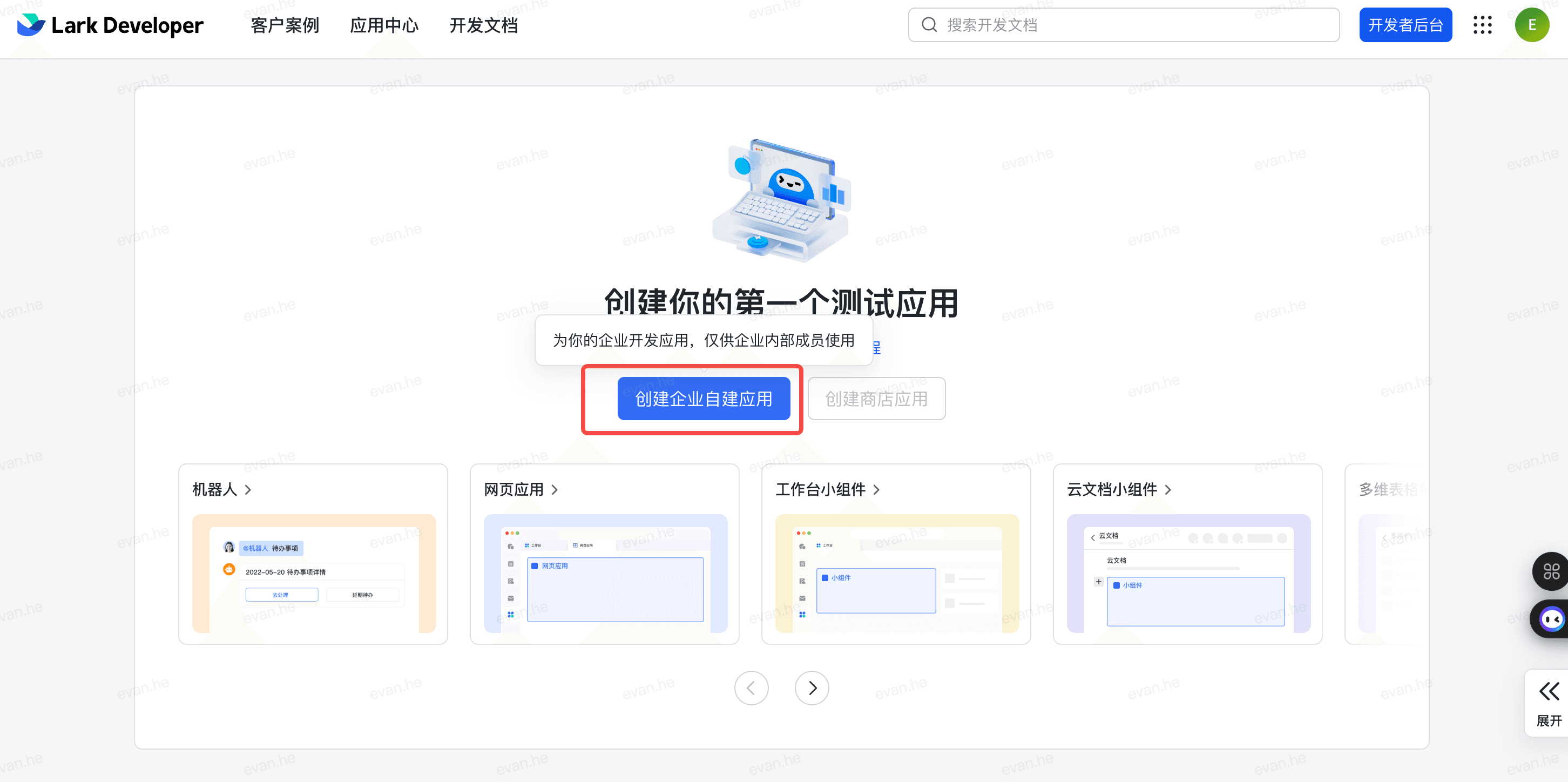
Task: Click the left carousel arrow
Action: (x=752, y=687)
